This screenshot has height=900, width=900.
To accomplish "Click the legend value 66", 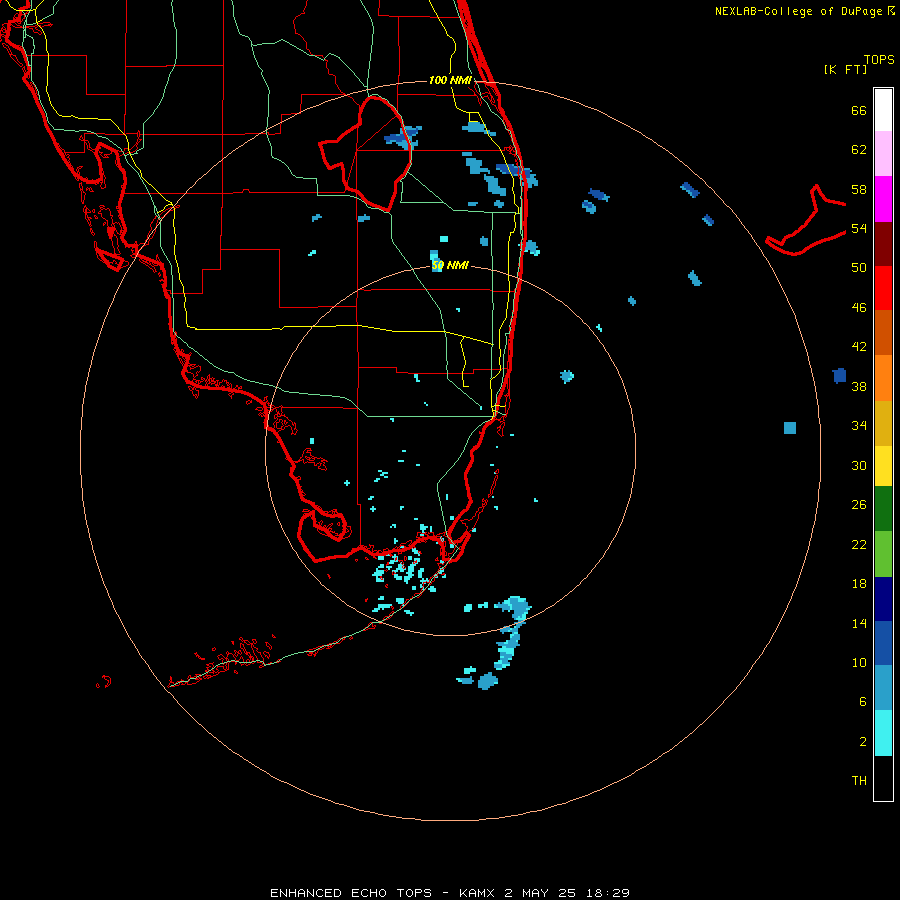I will pos(859,110).
